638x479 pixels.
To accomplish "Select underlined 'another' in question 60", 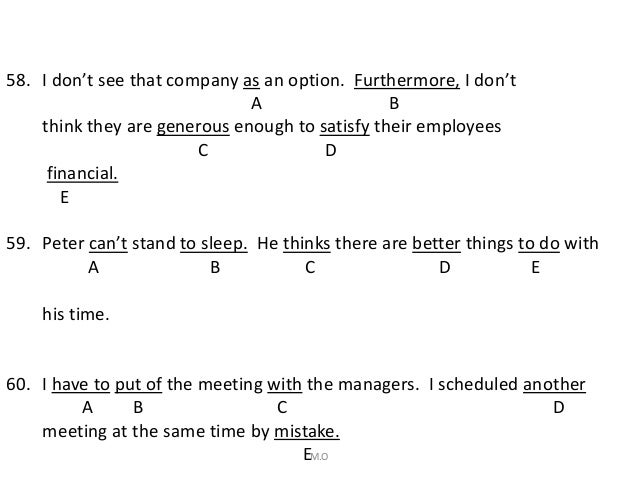I will click(x=554, y=385).
